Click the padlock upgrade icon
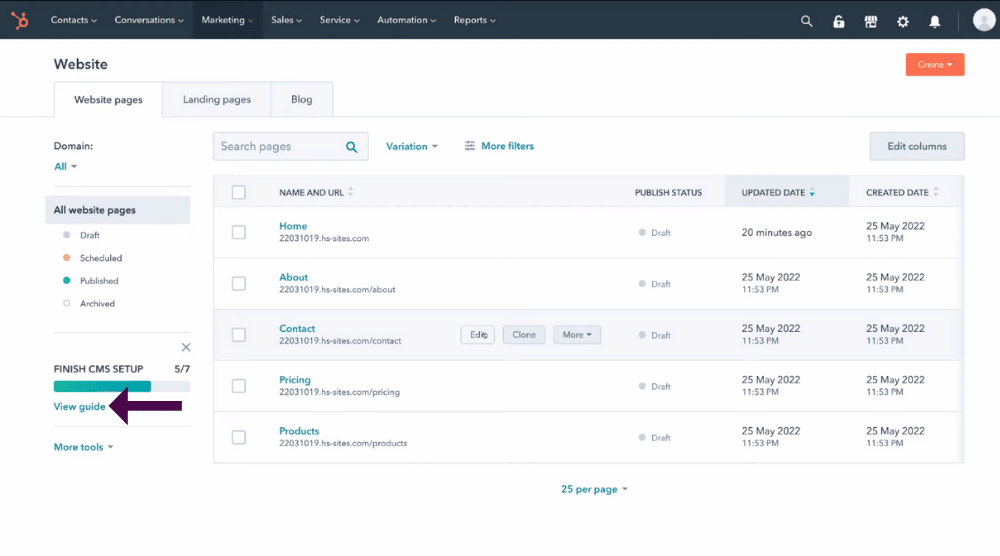This screenshot has height=556, width=1000. (839, 21)
